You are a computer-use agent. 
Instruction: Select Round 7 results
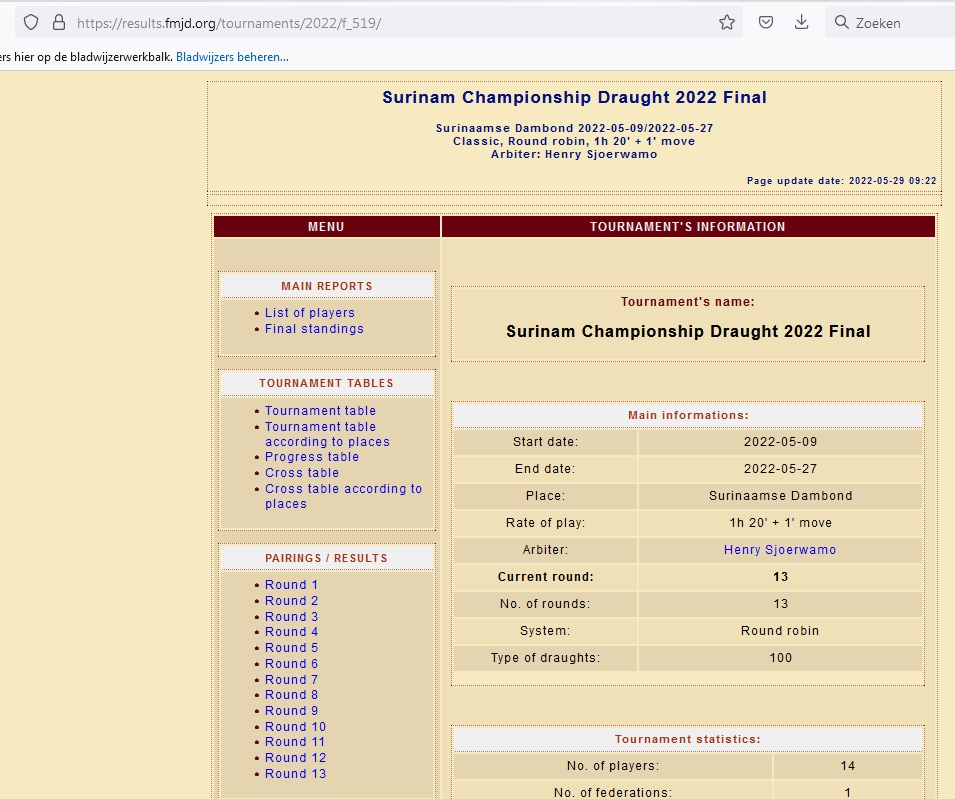(291, 680)
